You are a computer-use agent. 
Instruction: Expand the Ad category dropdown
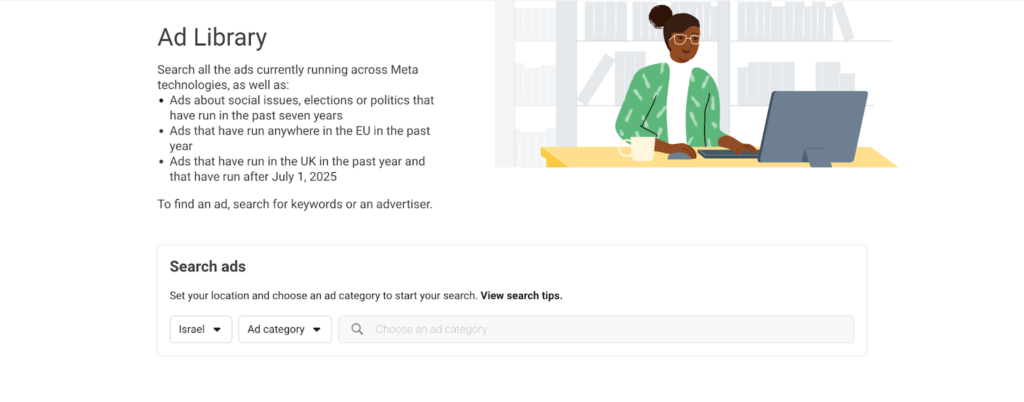coord(284,329)
